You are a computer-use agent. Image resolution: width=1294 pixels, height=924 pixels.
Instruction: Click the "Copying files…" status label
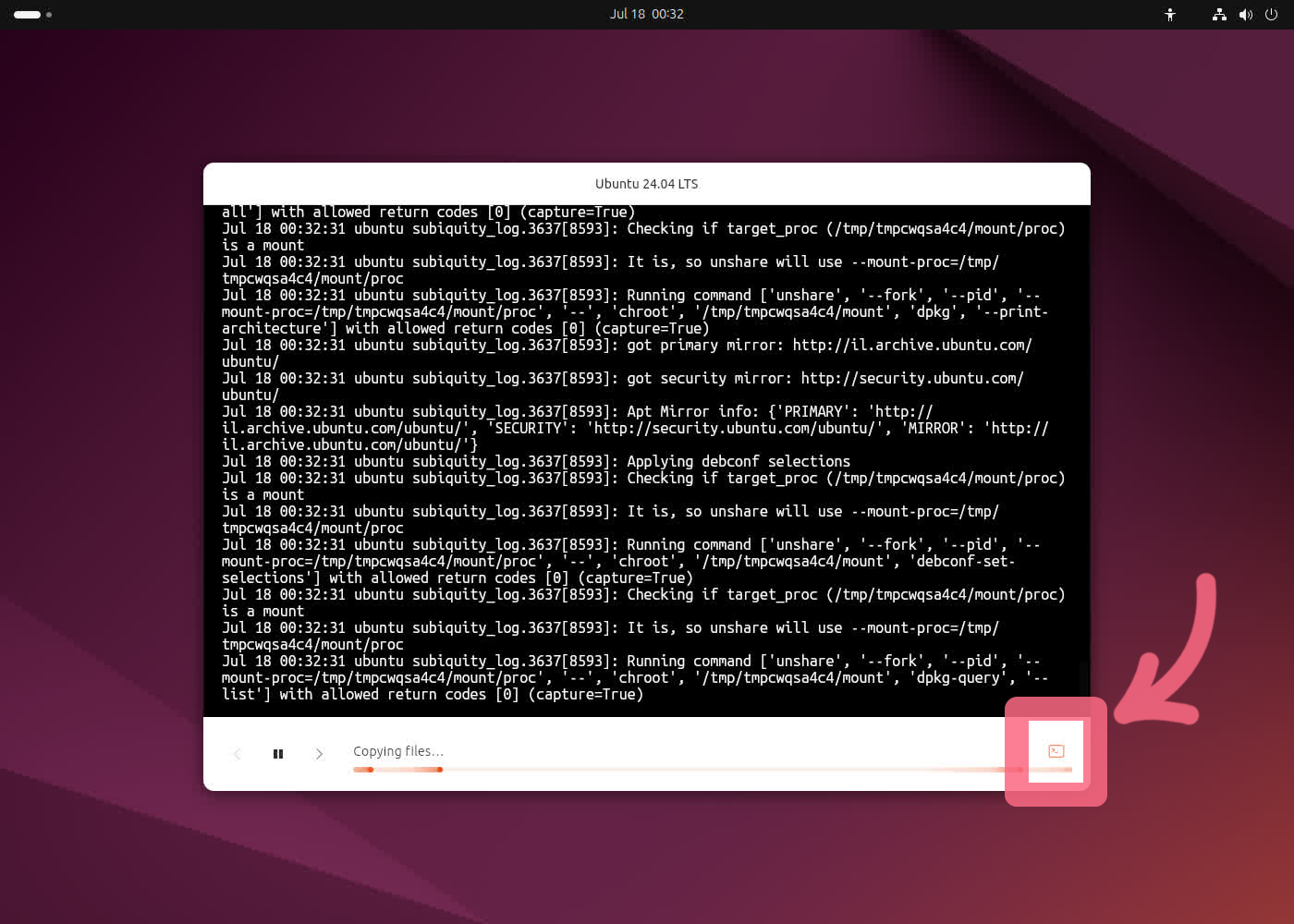pyautogui.click(x=397, y=751)
